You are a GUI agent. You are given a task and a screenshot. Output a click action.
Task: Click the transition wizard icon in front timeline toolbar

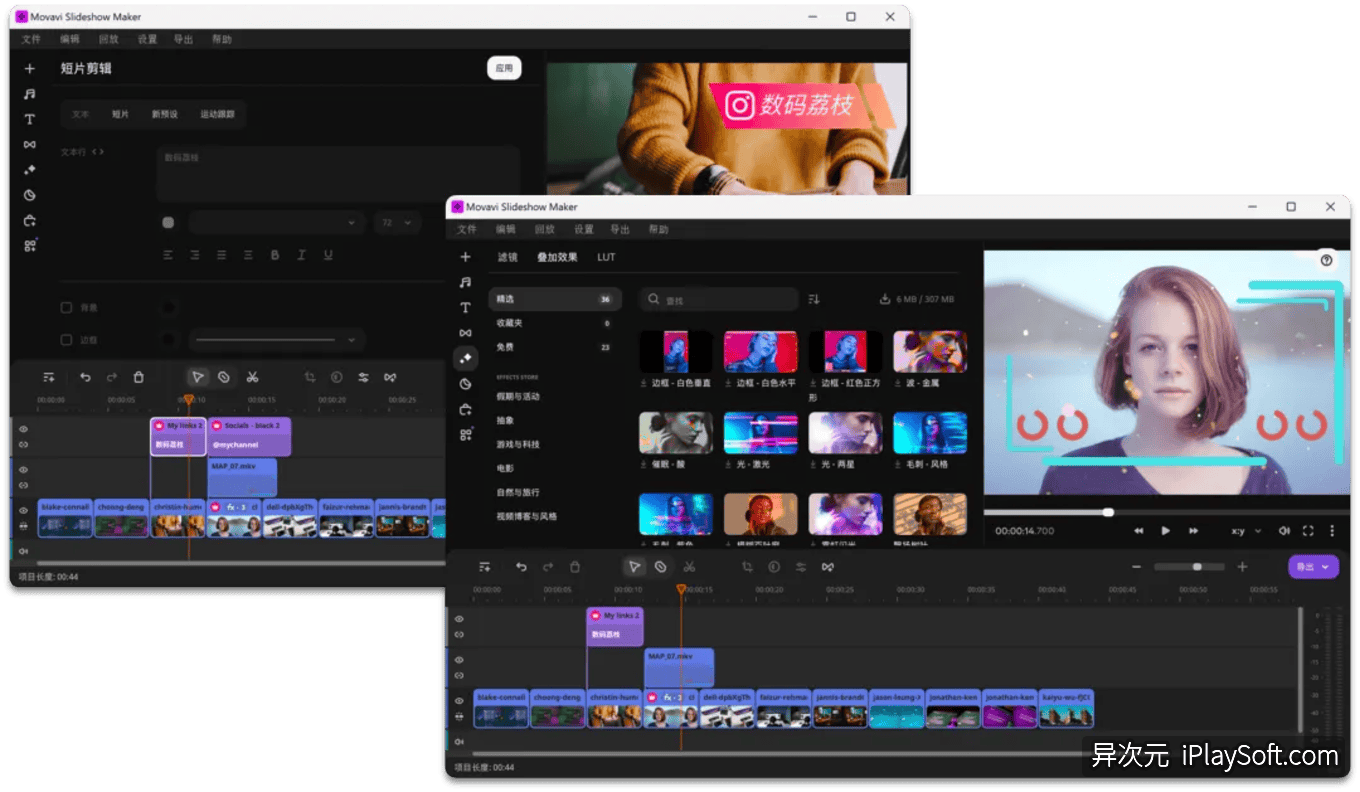coord(828,567)
